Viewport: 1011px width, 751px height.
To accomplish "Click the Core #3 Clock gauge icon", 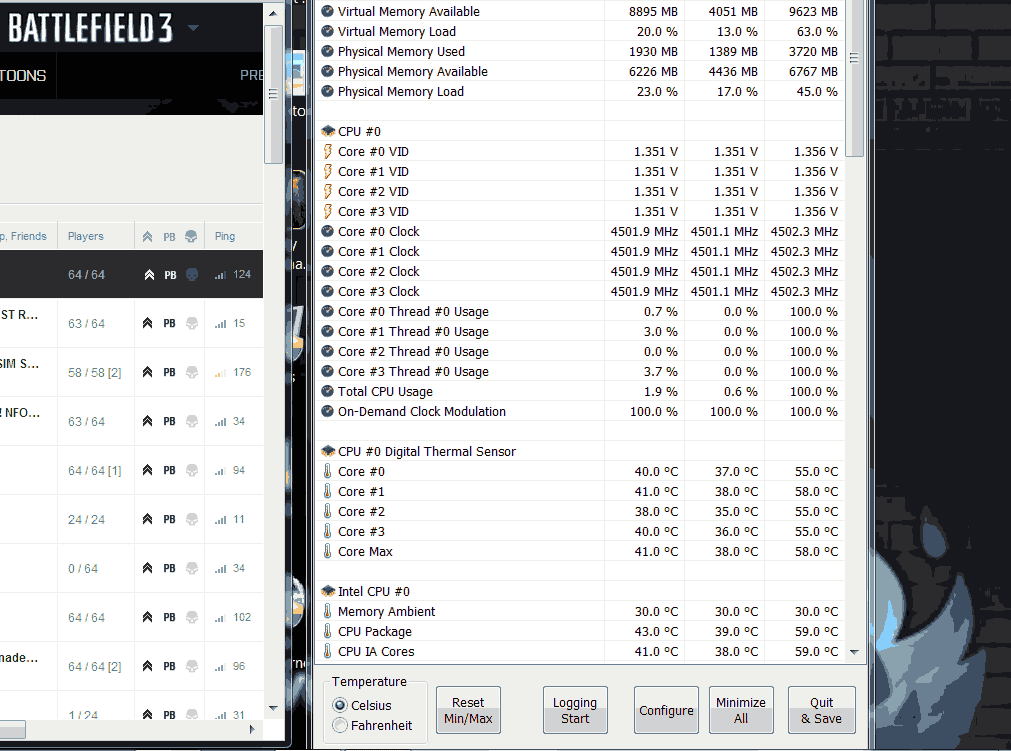I will pos(328,291).
